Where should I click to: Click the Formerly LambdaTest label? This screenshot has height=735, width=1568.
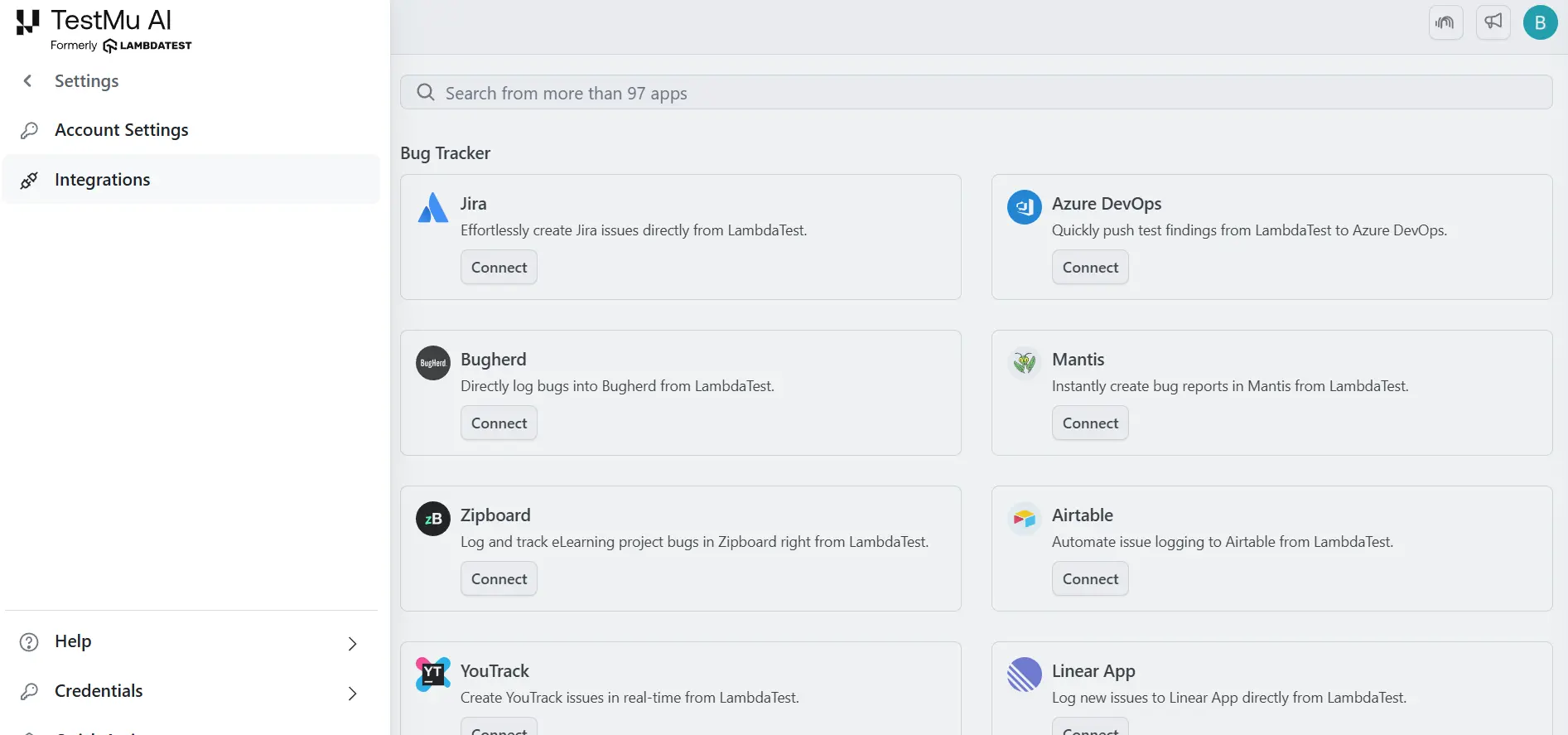(121, 46)
